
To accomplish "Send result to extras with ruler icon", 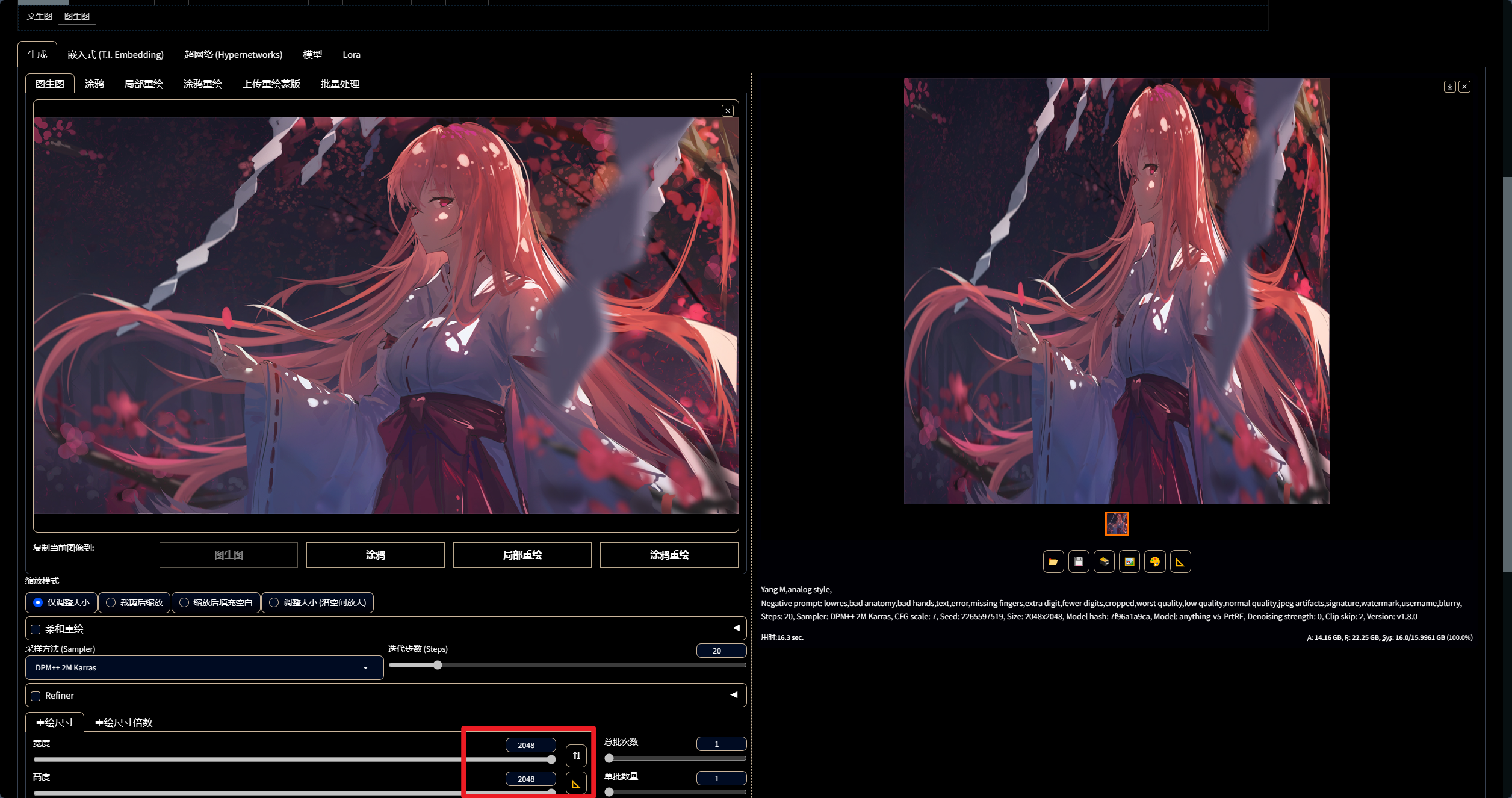I will (1180, 561).
